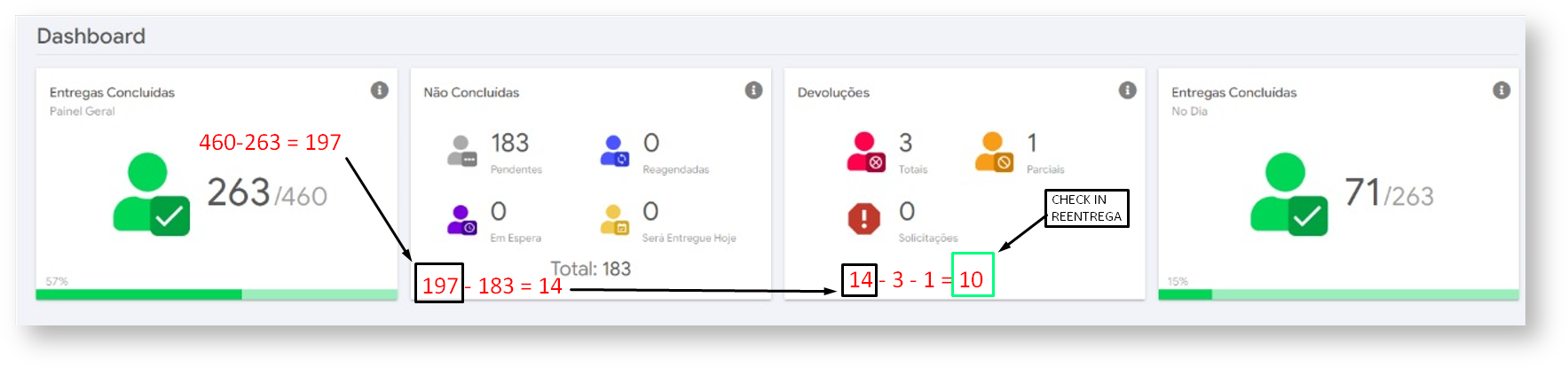Click the Parciais label under 1
This screenshot has height=368, width=1568.
tap(1045, 169)
